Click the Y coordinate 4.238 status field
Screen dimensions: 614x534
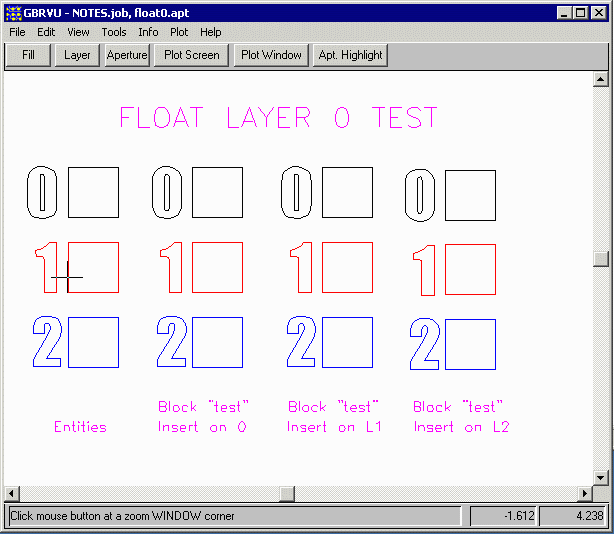pyautogui.click(x=573, y=516)
